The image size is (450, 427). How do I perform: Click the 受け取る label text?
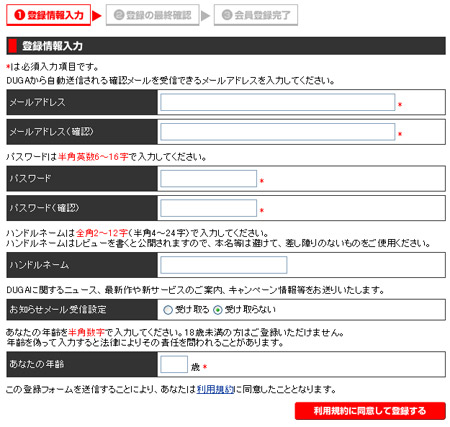pos(192,310)
